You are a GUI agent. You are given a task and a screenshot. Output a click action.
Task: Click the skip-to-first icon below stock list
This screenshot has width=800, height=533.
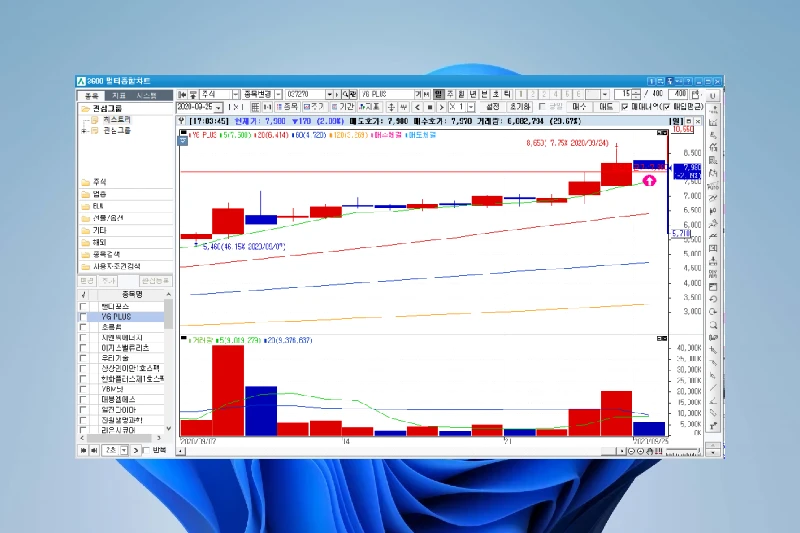(x=84, y=450)
